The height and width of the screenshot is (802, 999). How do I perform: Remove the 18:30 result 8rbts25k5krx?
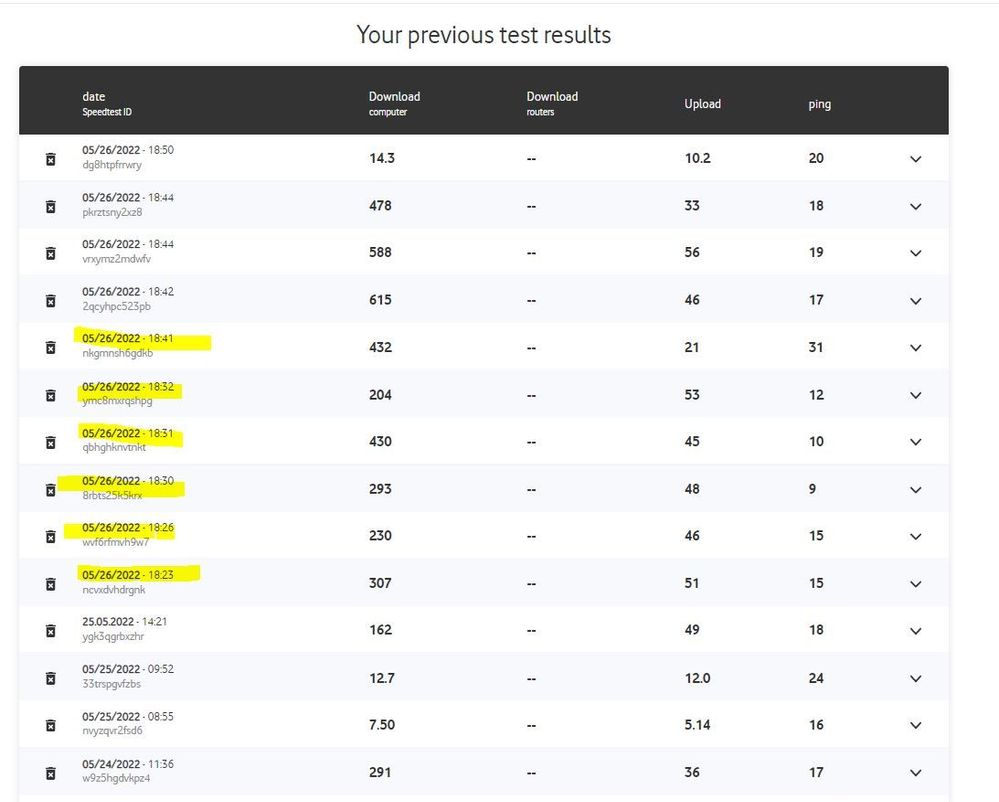pos(50,489)
